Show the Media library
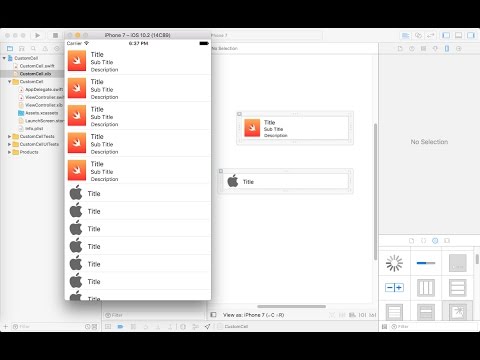 tap(447, 241)
